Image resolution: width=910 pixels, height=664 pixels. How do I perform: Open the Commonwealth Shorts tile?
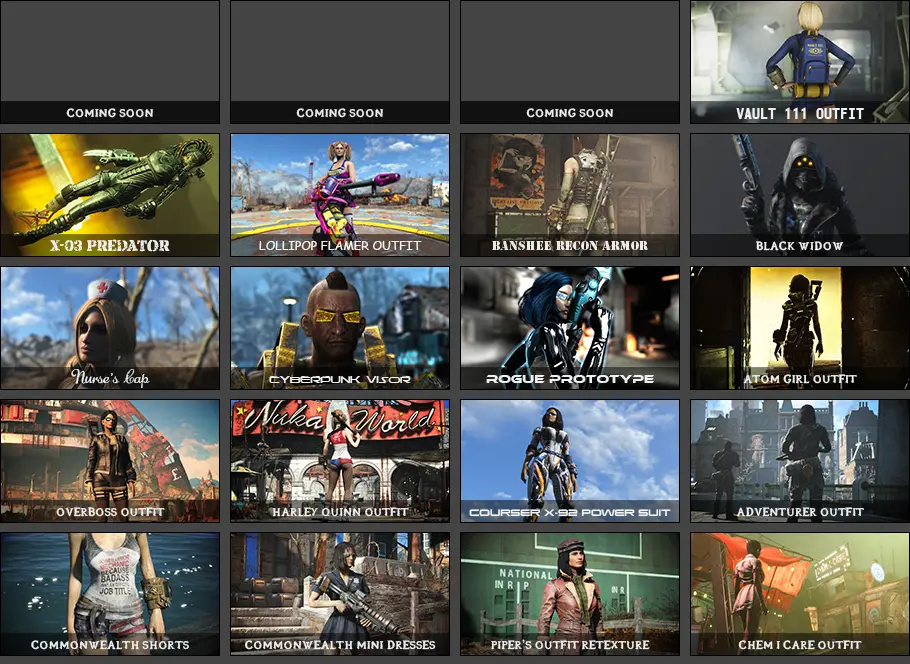click(x=110, y=594)
